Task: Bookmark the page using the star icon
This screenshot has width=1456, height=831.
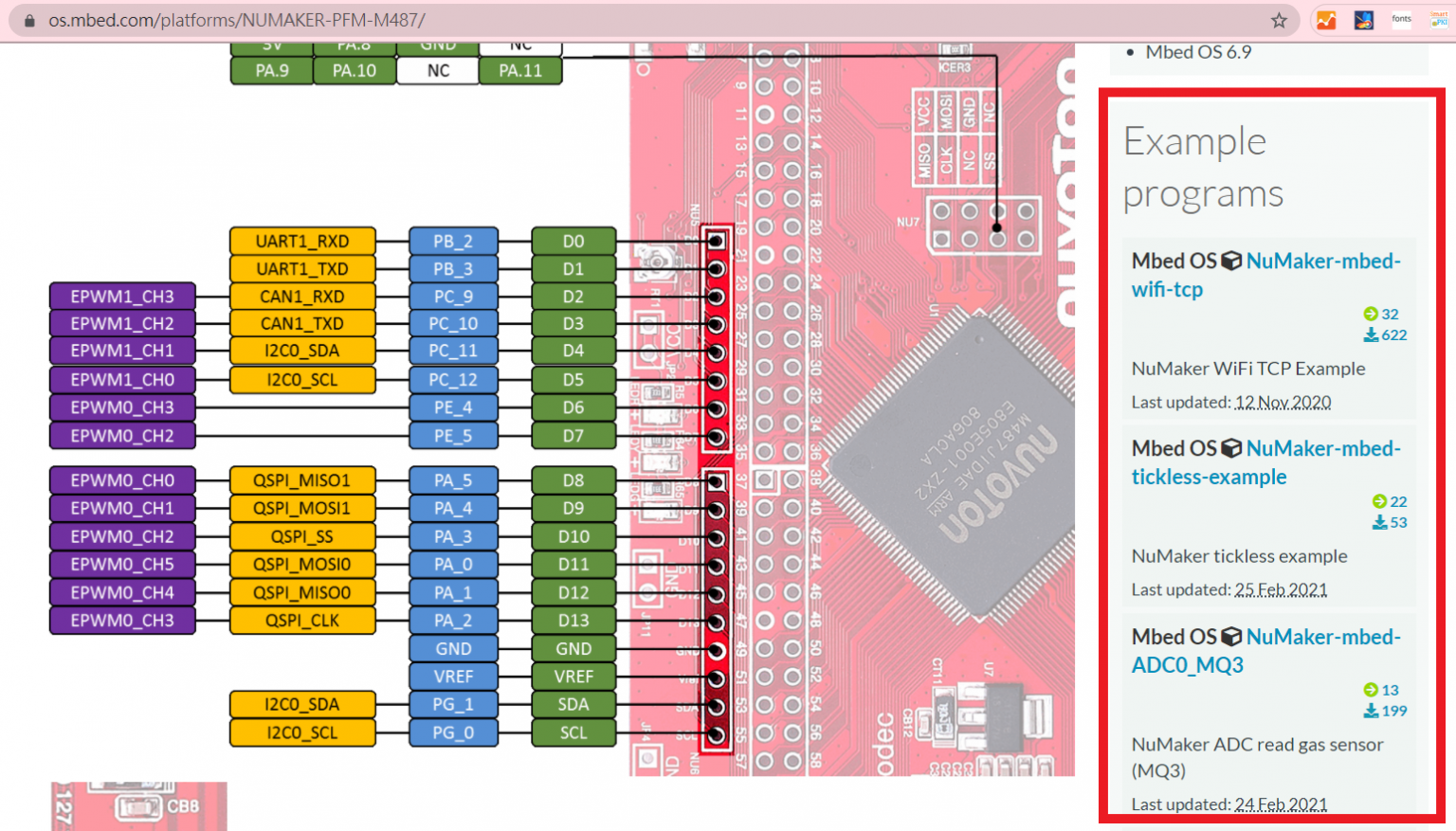Action: coord(1279,20)
